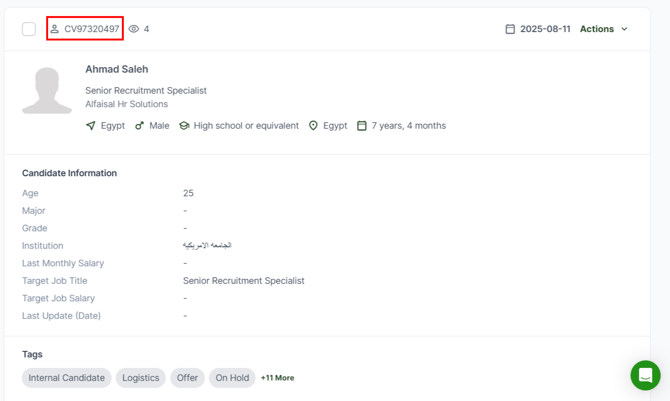Click the calendar icon next to 2025-08-11
This screenshot has height=401, width=670.
[510, 29]
